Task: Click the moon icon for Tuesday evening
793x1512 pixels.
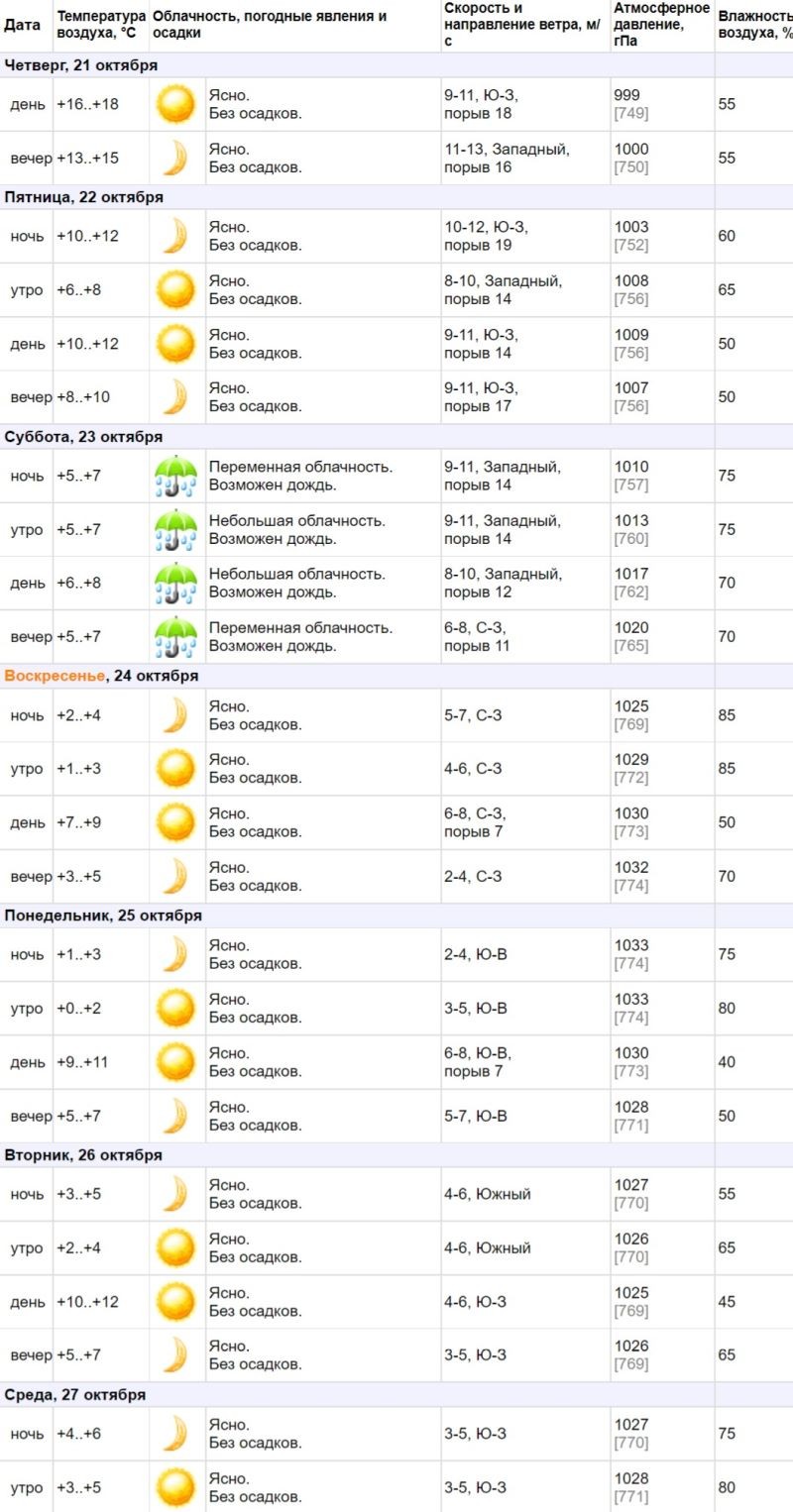Action: [x=176, y=1354]
